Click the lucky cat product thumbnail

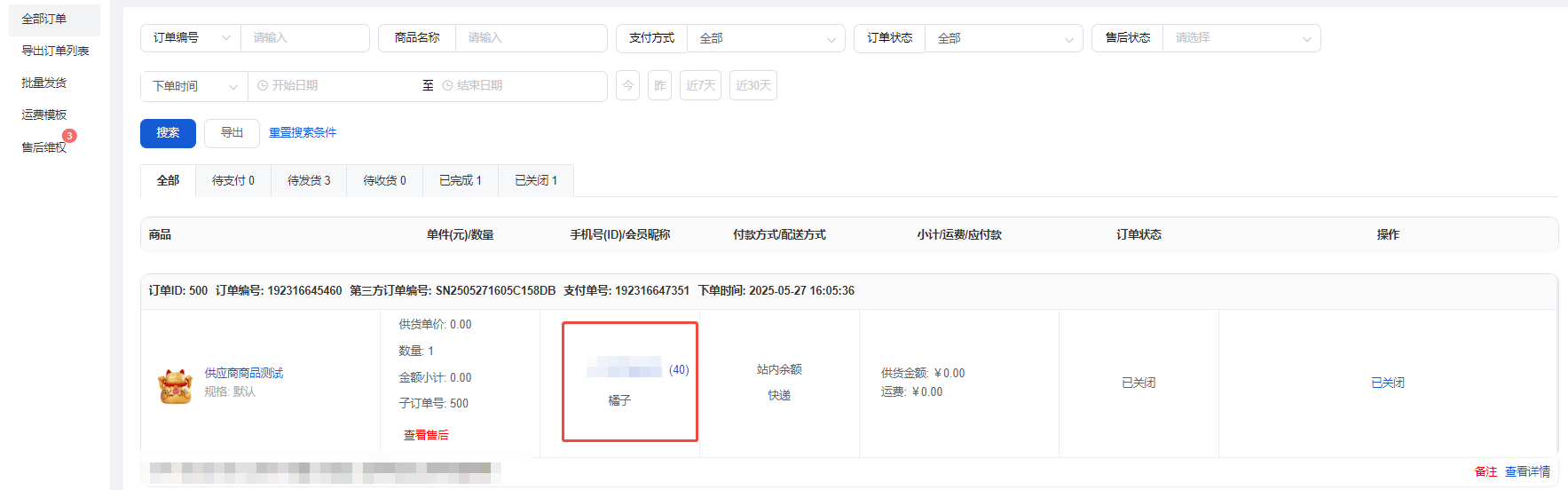[x=175, y=386]
